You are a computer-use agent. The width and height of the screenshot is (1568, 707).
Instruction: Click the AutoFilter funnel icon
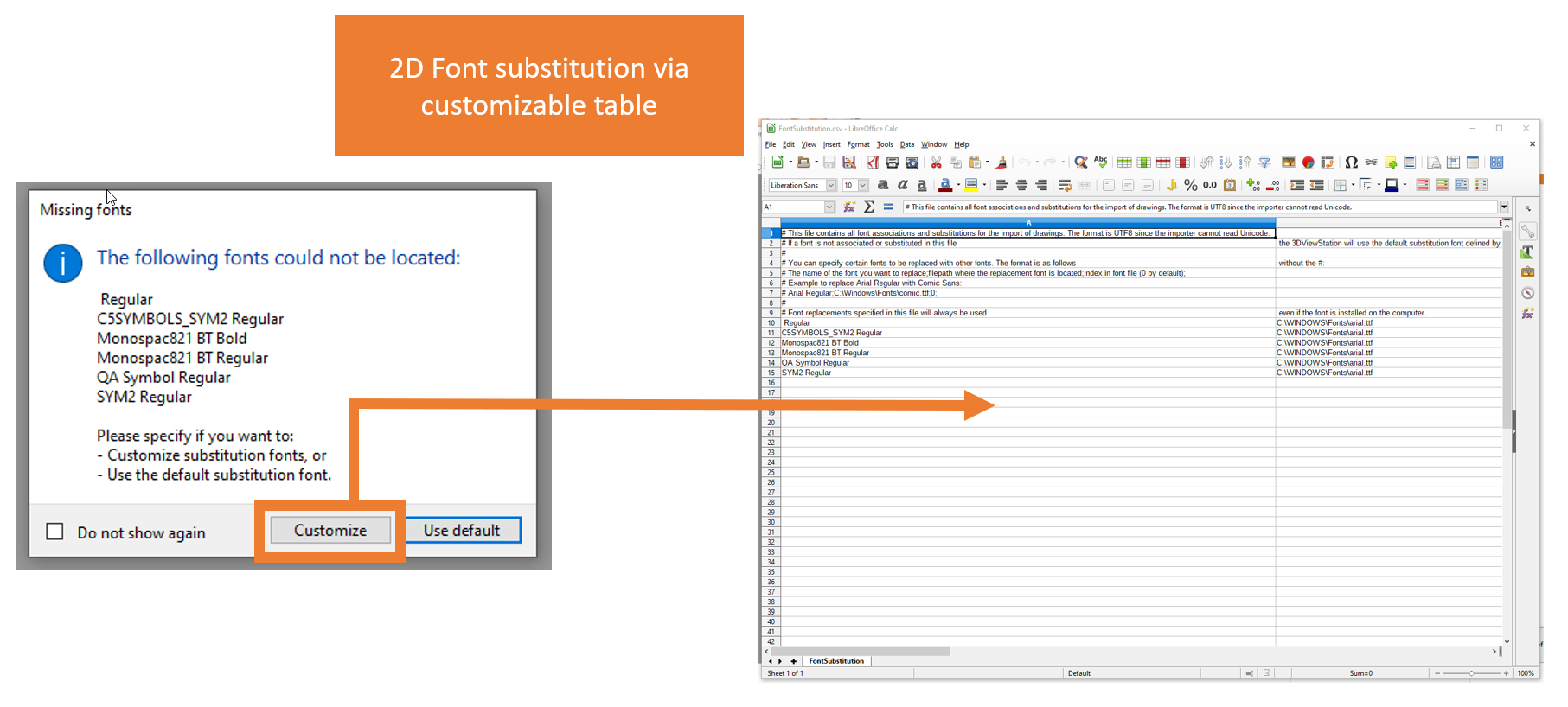click(1264, 162)
